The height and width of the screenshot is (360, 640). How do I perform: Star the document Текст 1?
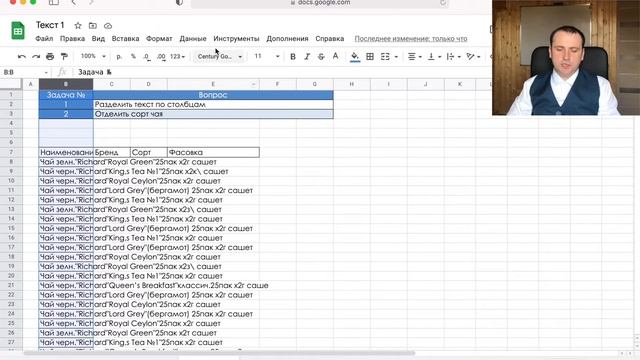78,26
